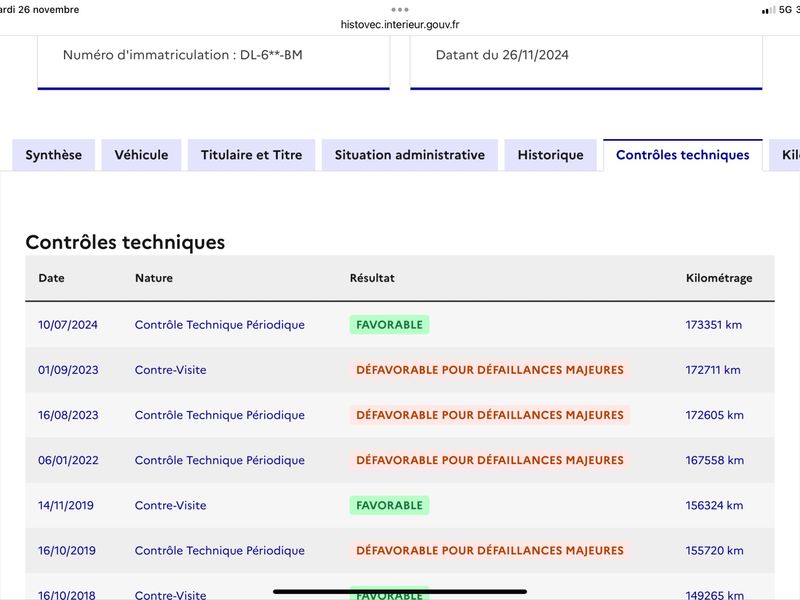Click the date 10/07/2024
800x600 pixels.
point(68,325)
